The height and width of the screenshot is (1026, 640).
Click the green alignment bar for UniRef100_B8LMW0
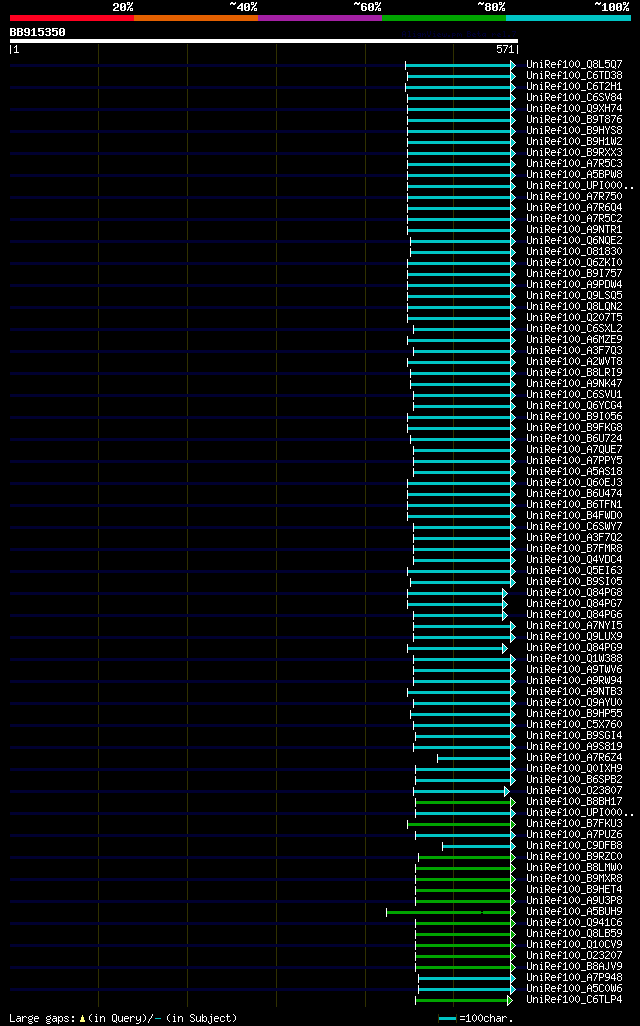coord(466,868)
